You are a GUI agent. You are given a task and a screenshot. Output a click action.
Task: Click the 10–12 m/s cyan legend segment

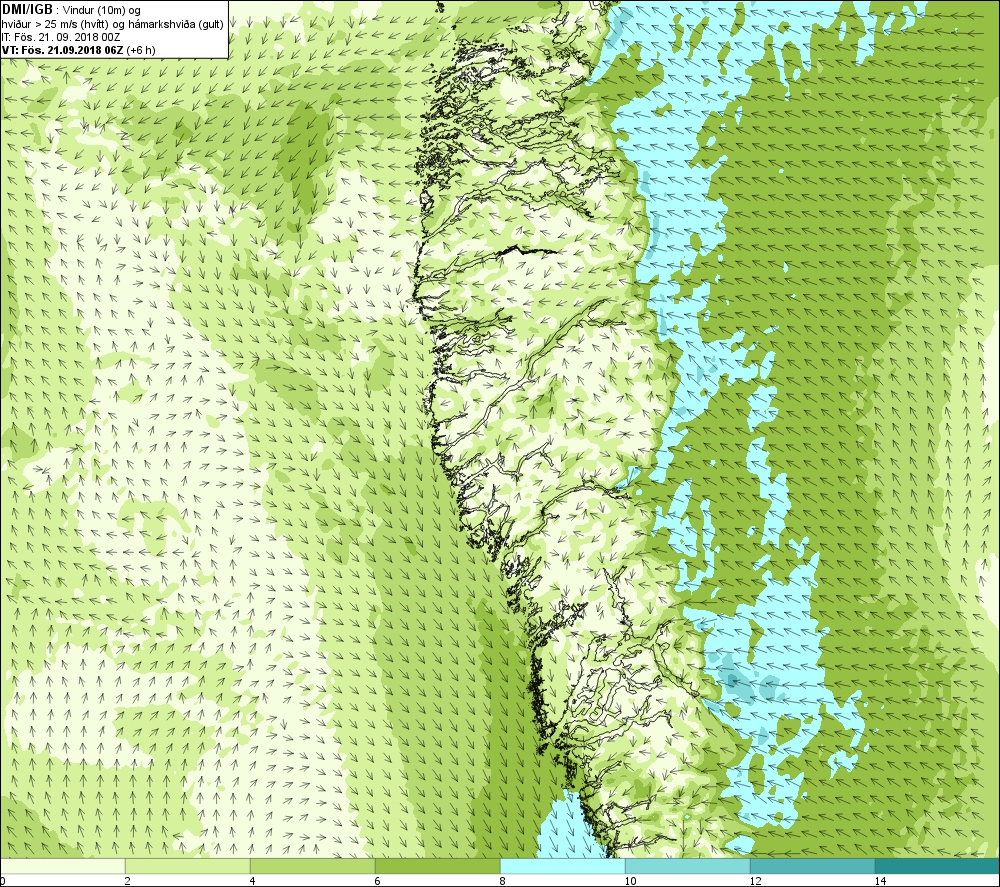(x=688, y=866)
